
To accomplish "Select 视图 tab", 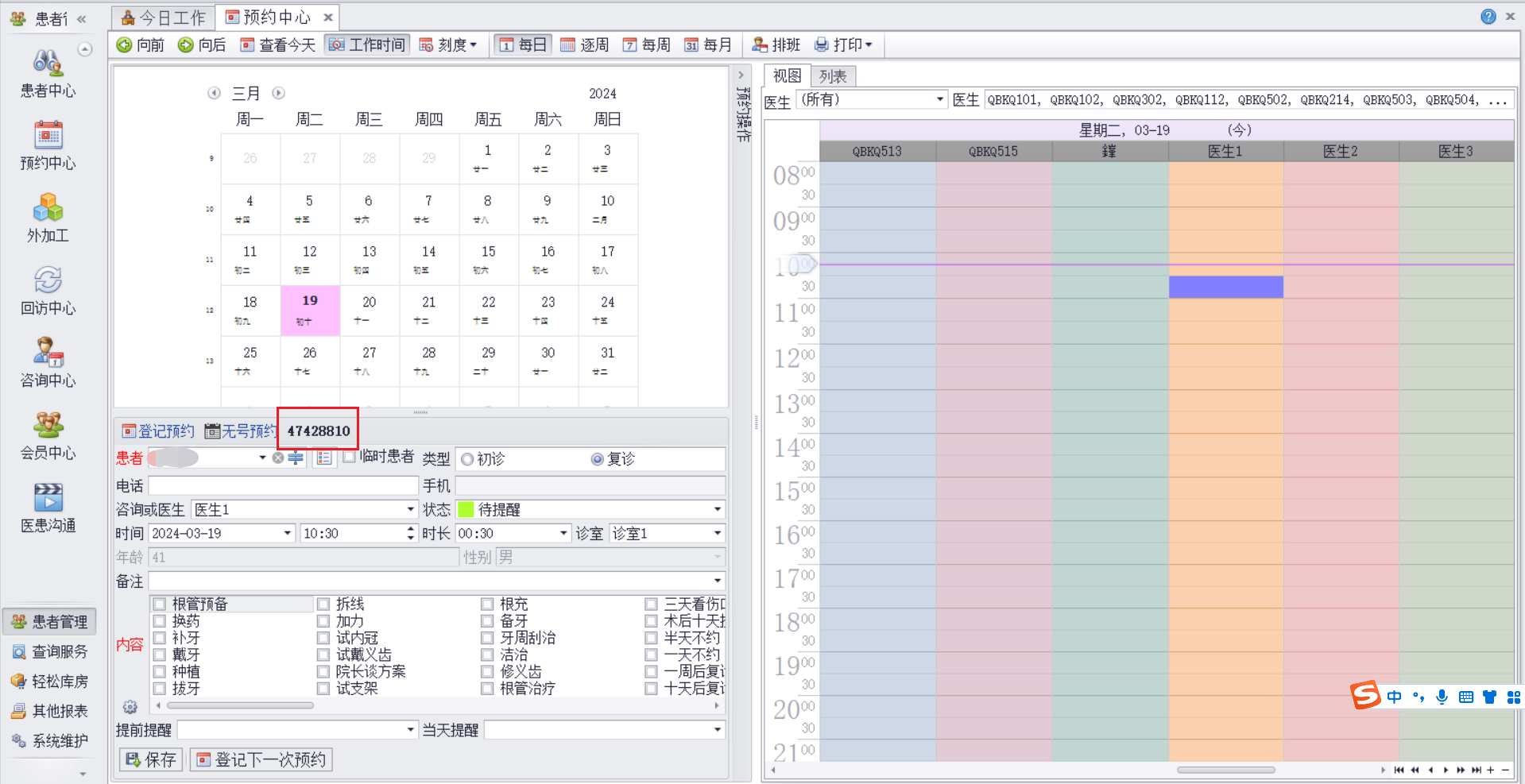I will coord(788,75).
